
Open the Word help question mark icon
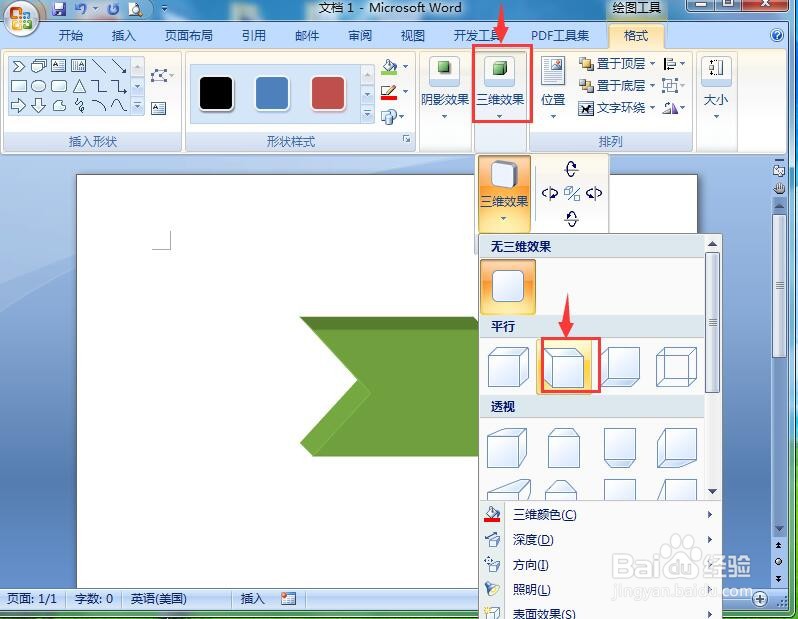pos(777,35)
